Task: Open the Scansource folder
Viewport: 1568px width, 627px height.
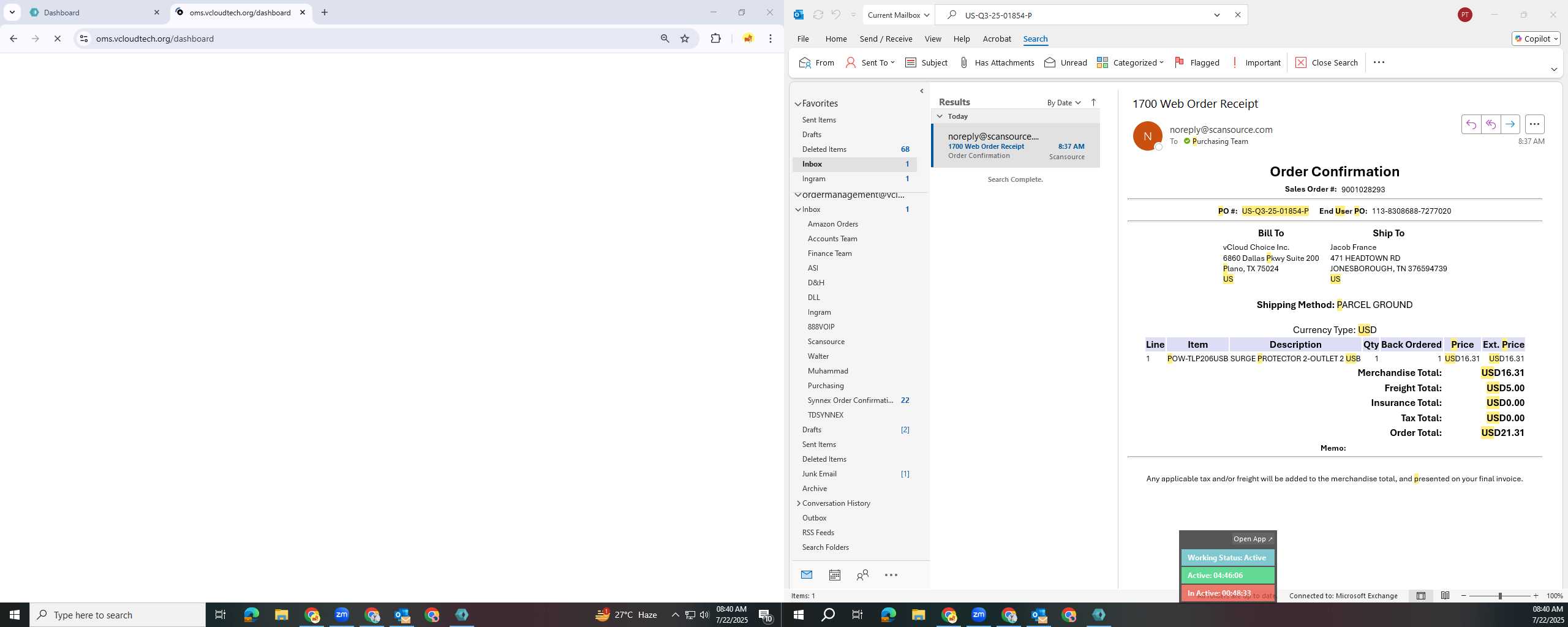Action: 826,341
